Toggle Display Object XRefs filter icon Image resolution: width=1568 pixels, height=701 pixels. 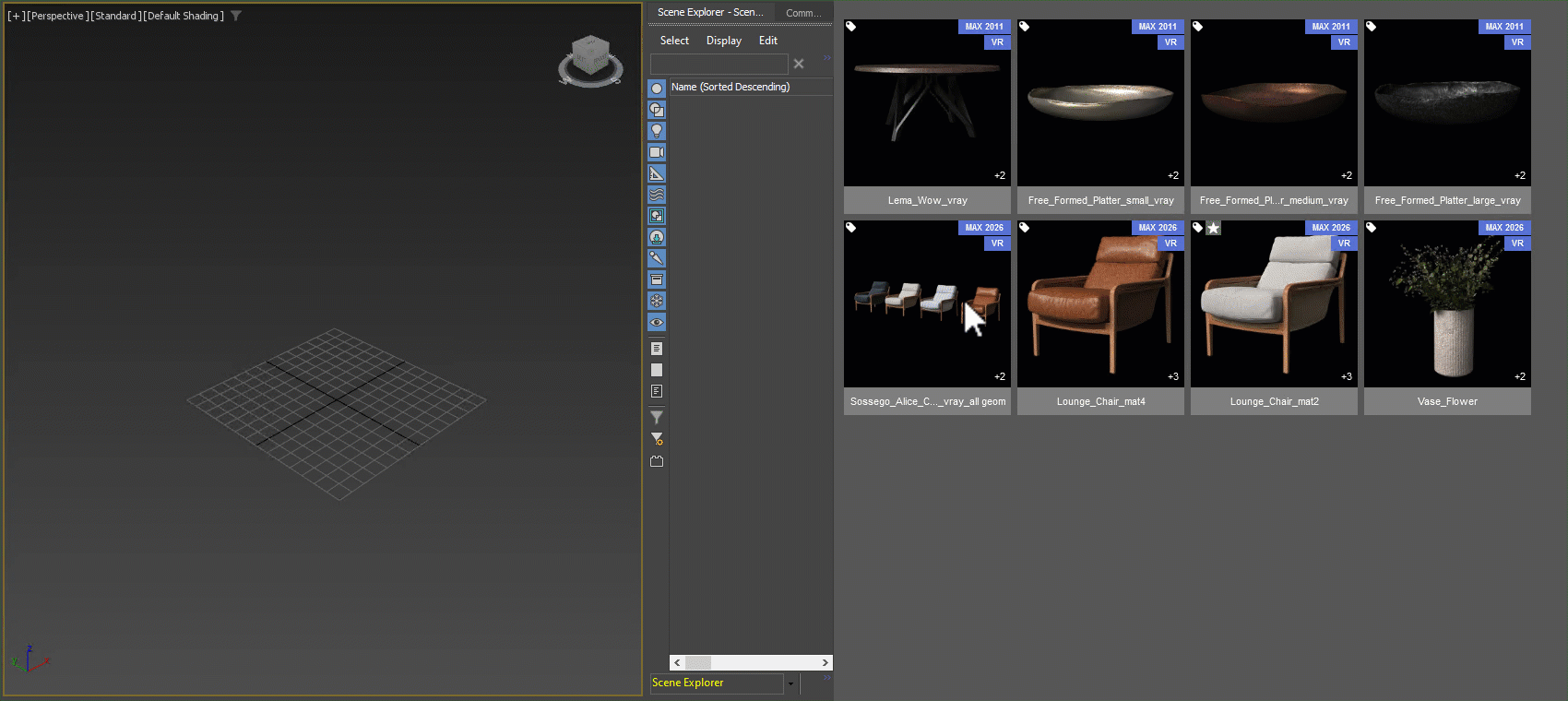click(657, 237)
